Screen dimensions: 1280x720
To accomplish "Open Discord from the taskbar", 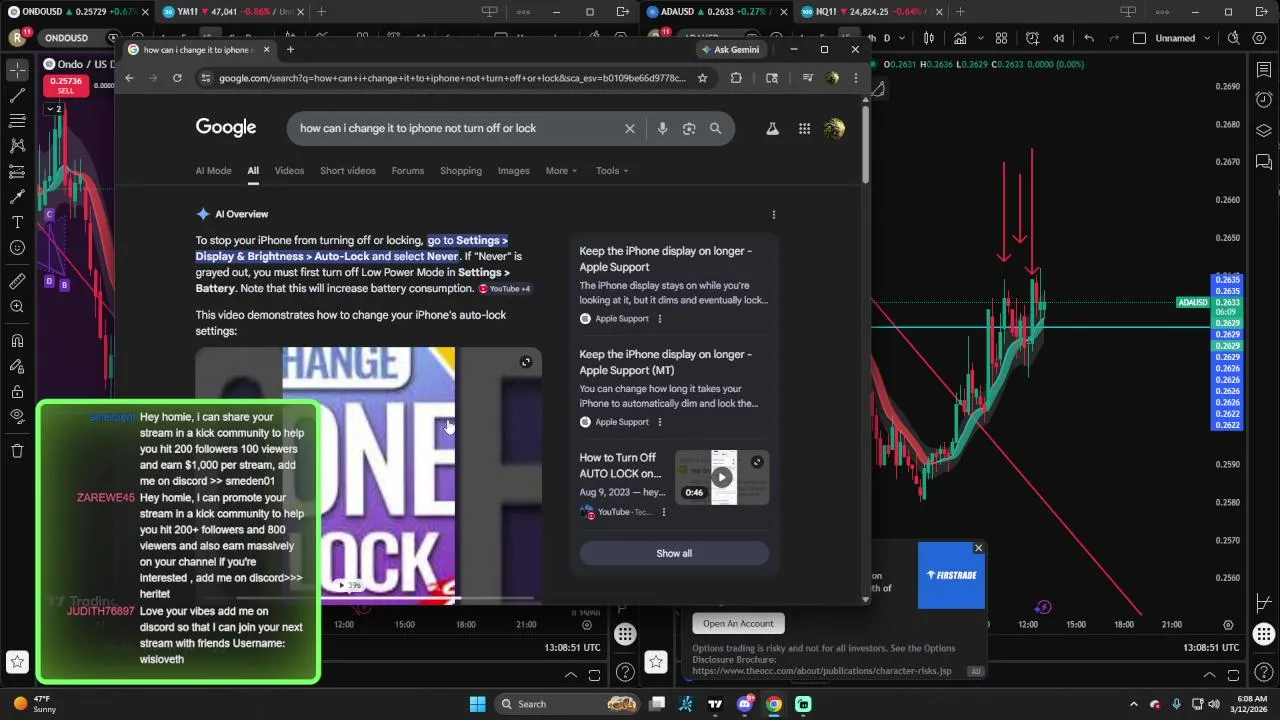I will [744, 704].
